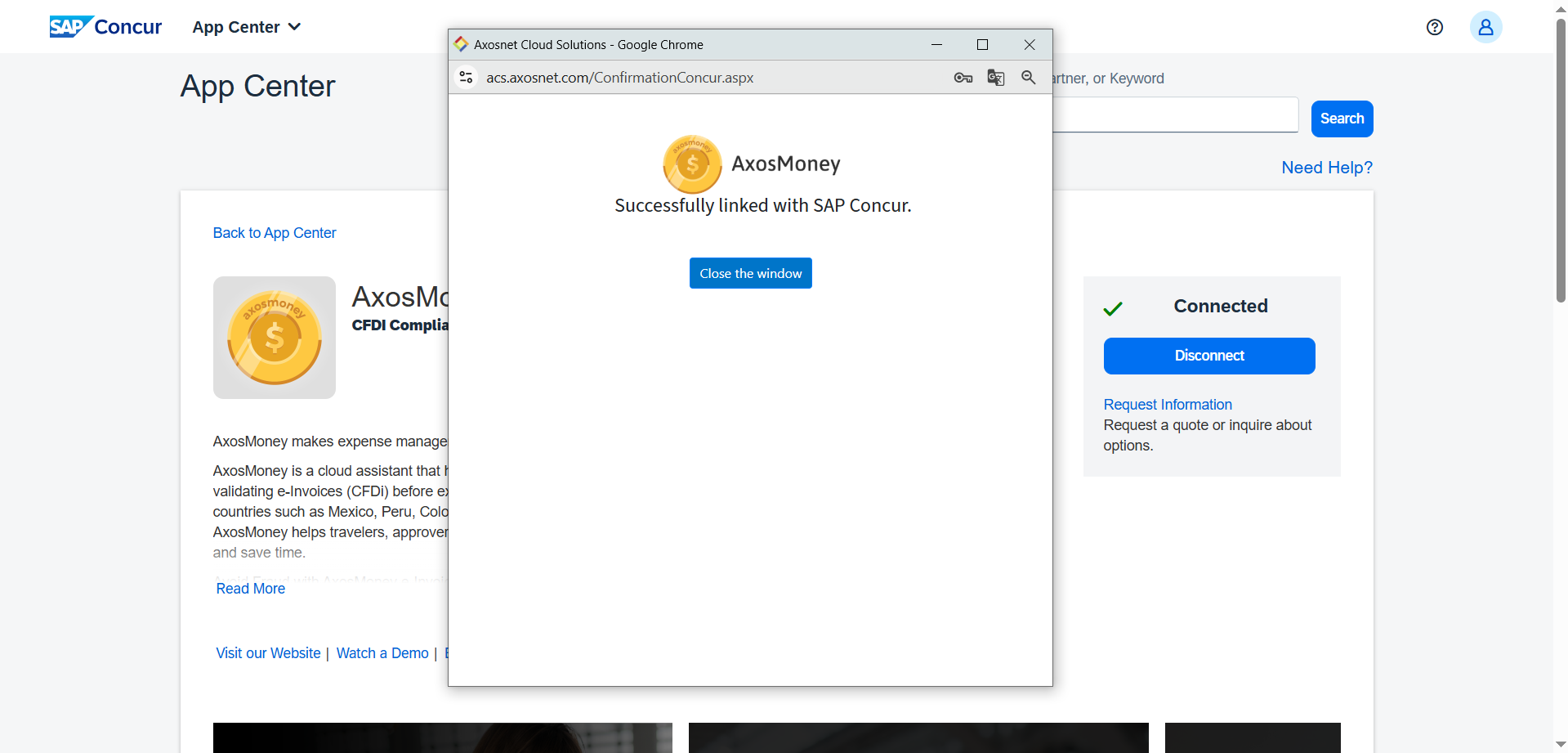Click the zoom magnifier icon in address bar
Image resolution: width=1568 pixels, height=753 pixels.
[1028, 78]
